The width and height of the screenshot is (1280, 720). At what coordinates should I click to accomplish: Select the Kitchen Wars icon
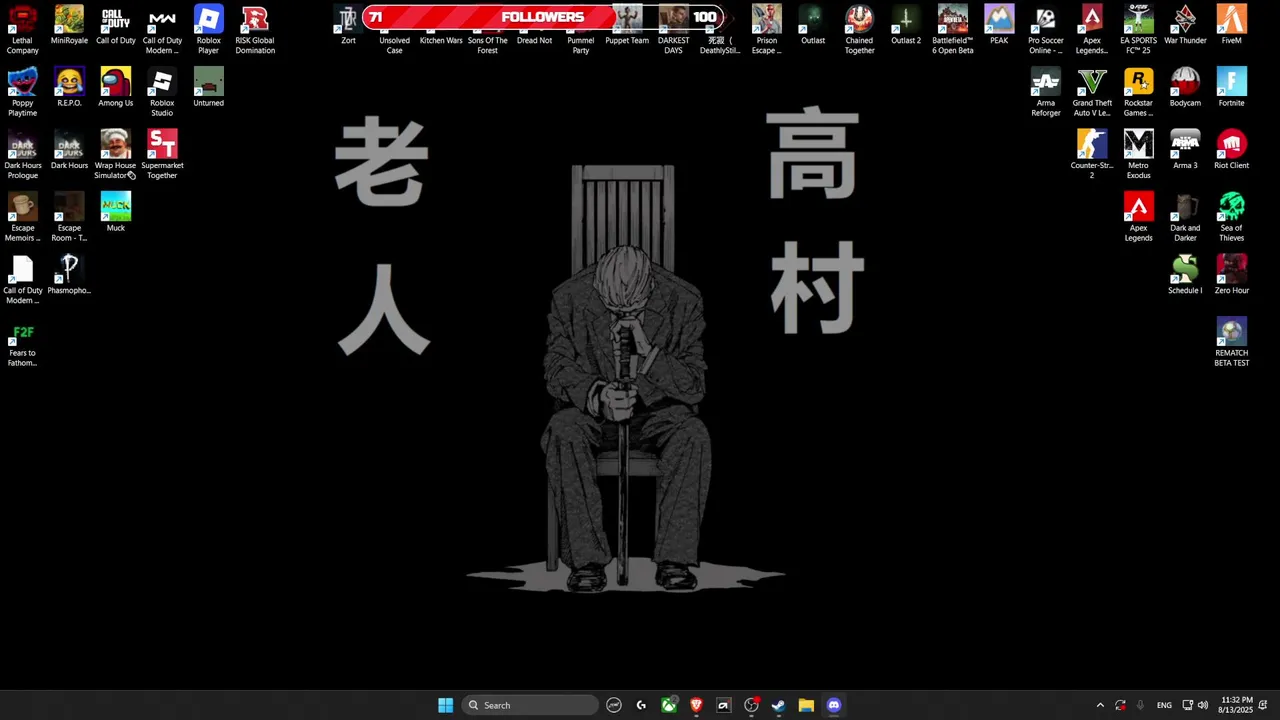pyautogui.click(x=441, y=40)
